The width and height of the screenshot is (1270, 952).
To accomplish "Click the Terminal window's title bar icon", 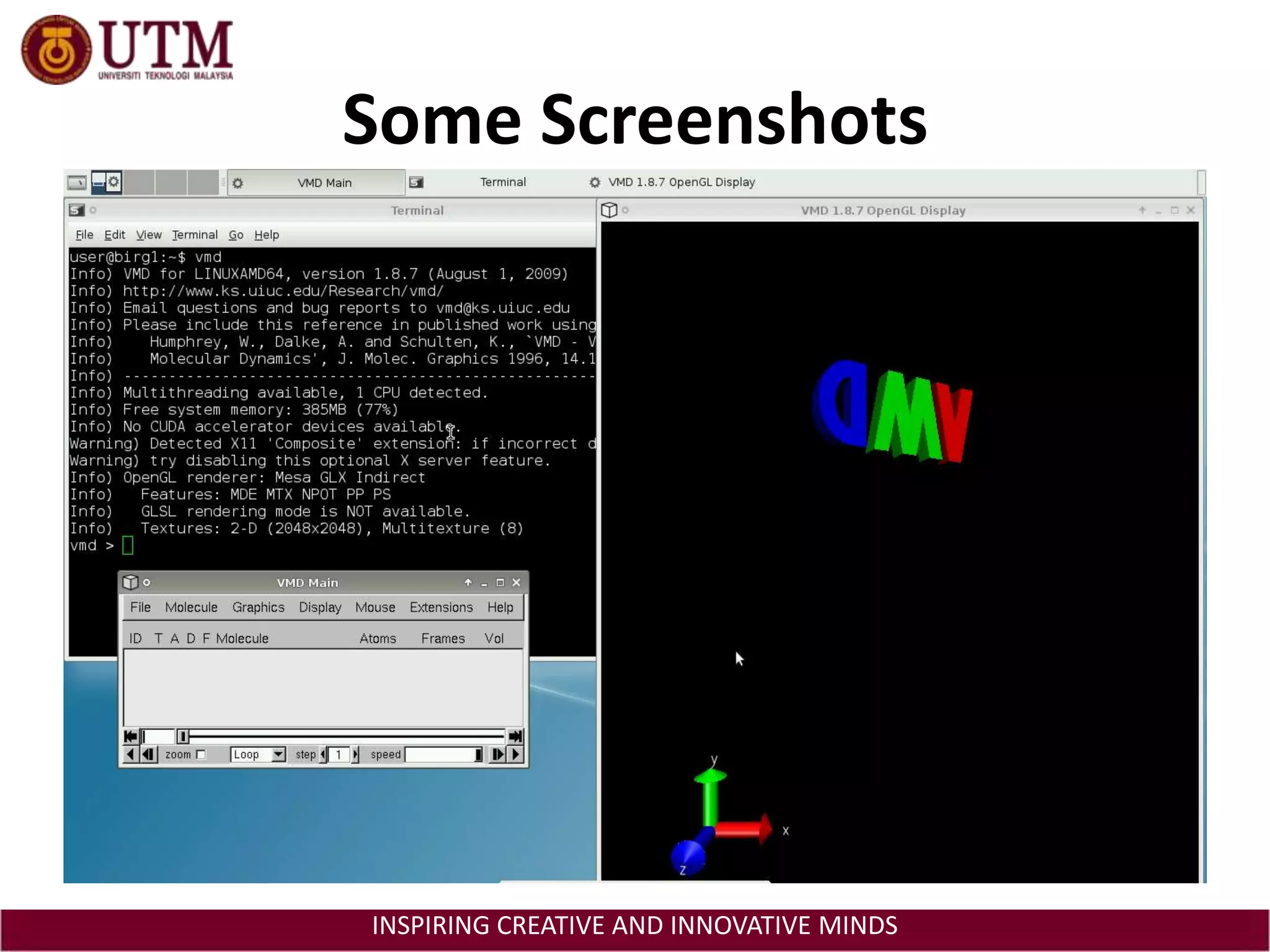I will (x=76, y=210).
